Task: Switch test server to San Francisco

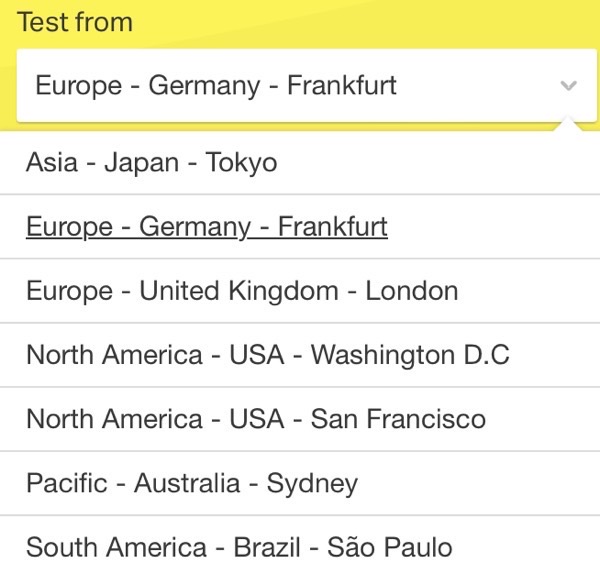Action: pyautogui.click(x=256, y=419)
